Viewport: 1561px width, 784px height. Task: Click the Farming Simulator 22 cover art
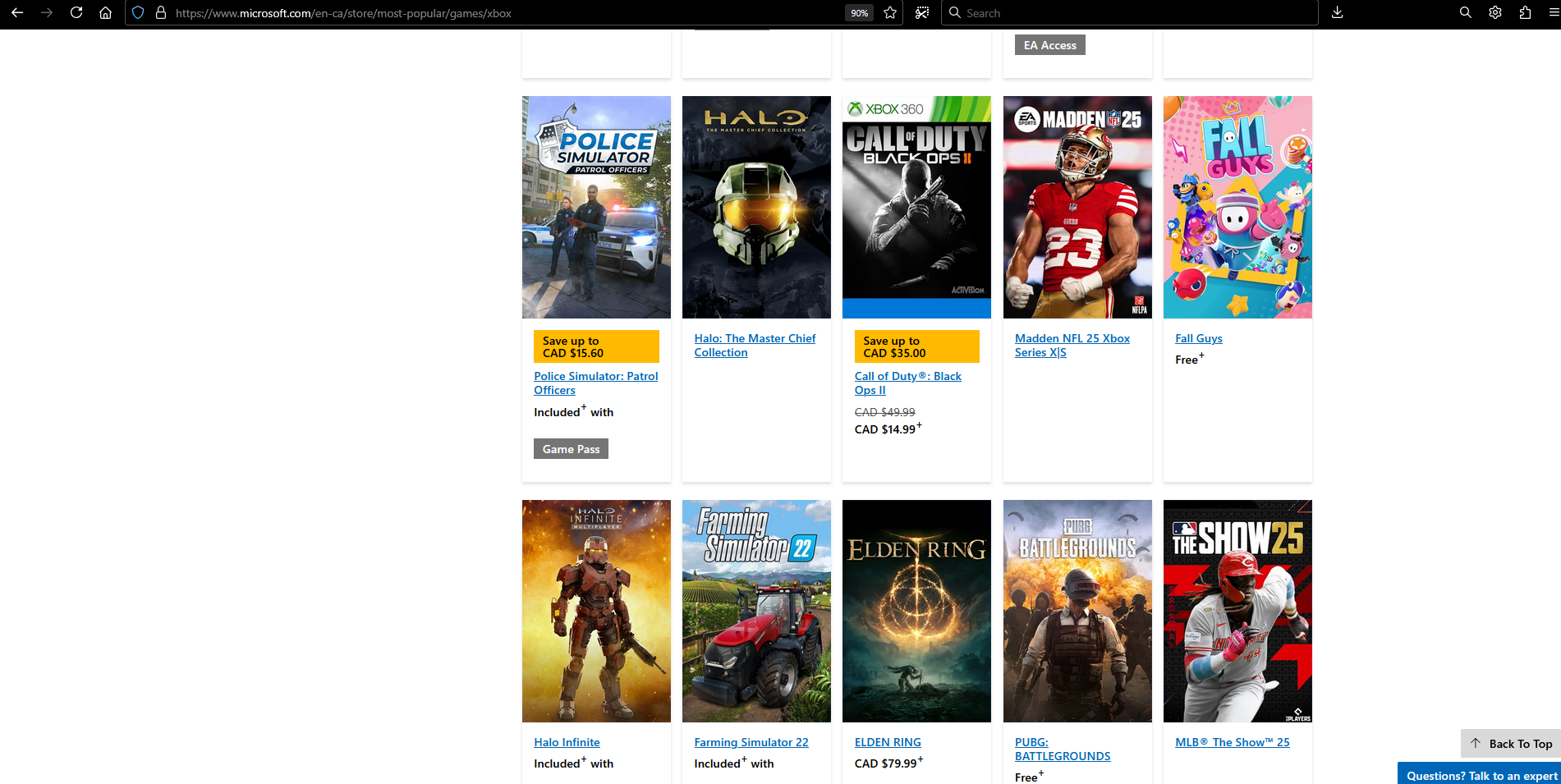(x=756, y=611)
